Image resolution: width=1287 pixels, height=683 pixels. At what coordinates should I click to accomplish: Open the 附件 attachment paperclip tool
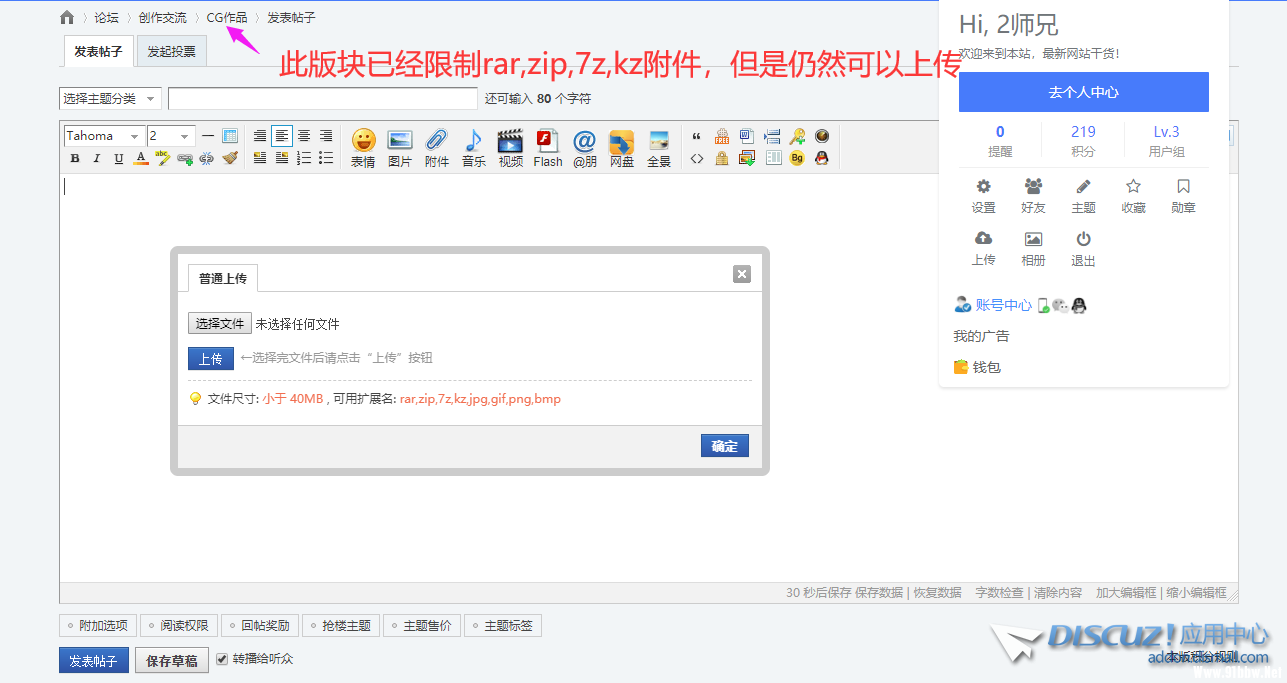coord(436,146)
